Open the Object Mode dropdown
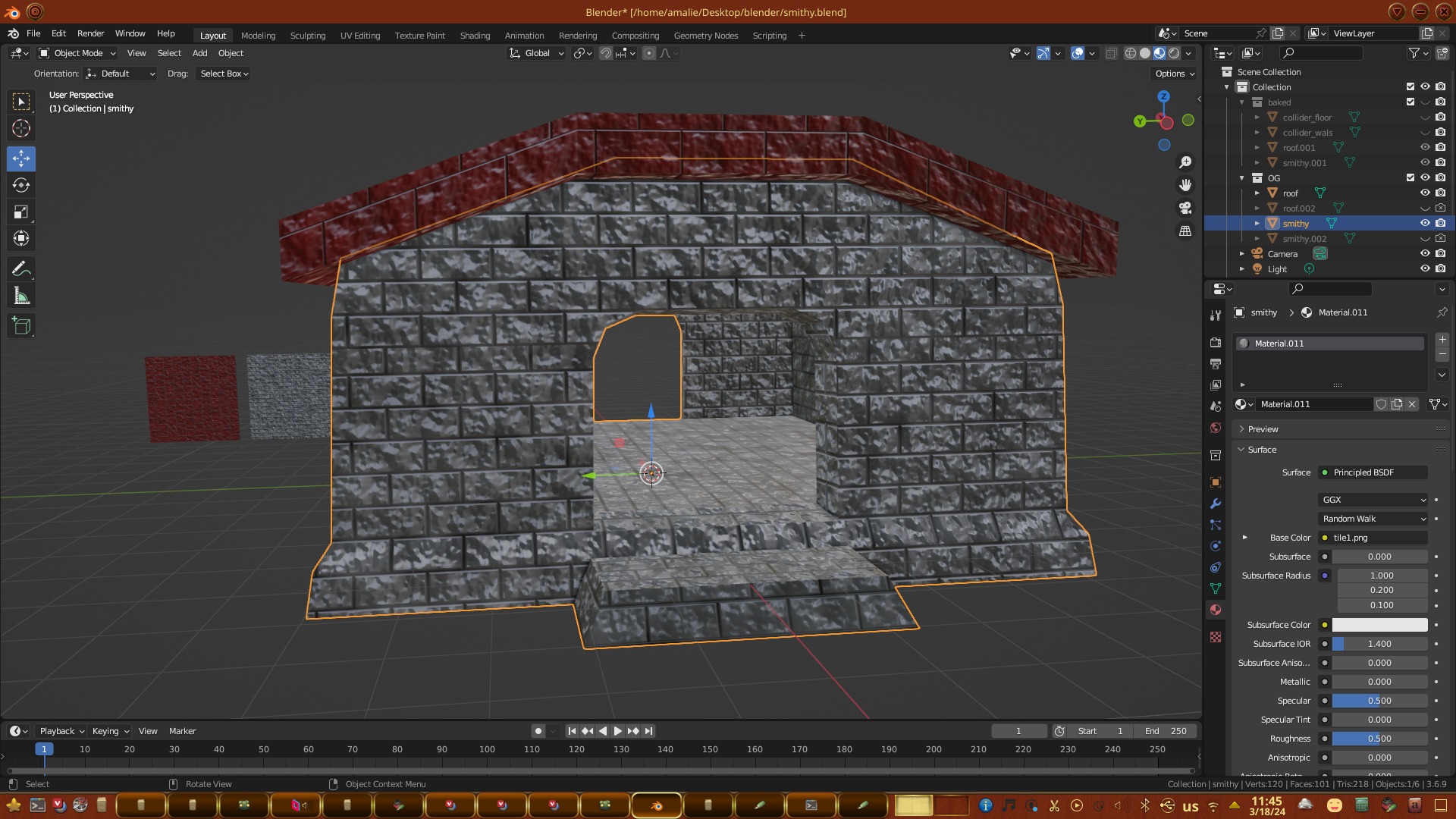The height and width of the screenshot is (819, 1456). click(77, 53)
